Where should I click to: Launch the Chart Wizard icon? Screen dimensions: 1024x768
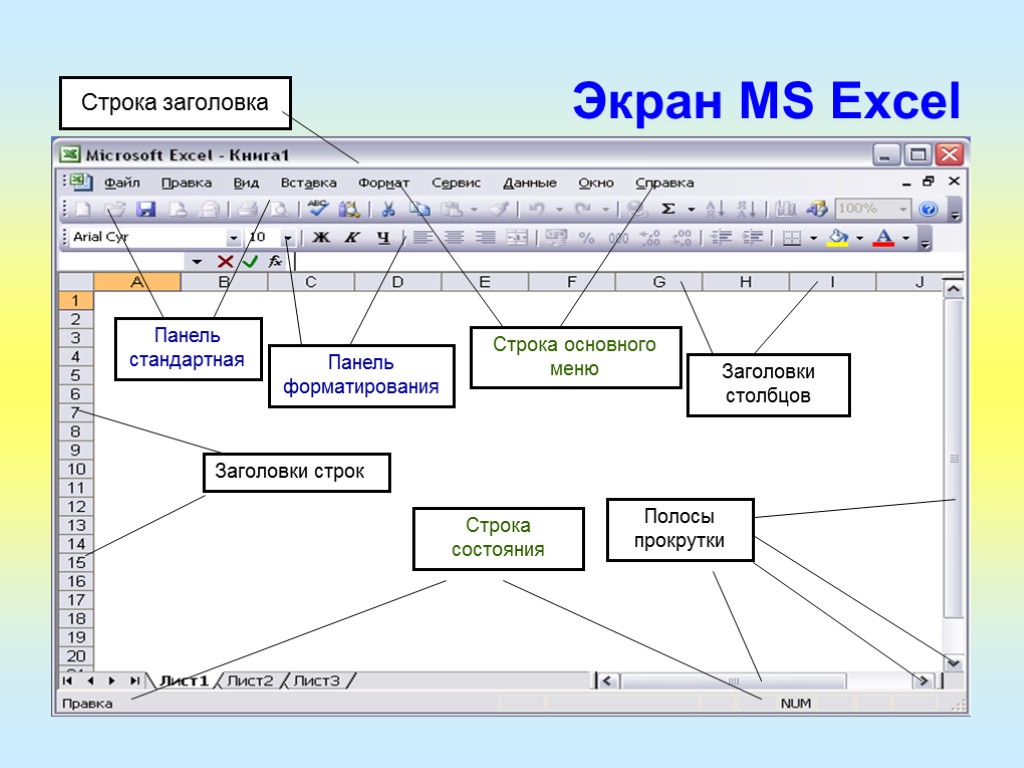pos(785,210)
